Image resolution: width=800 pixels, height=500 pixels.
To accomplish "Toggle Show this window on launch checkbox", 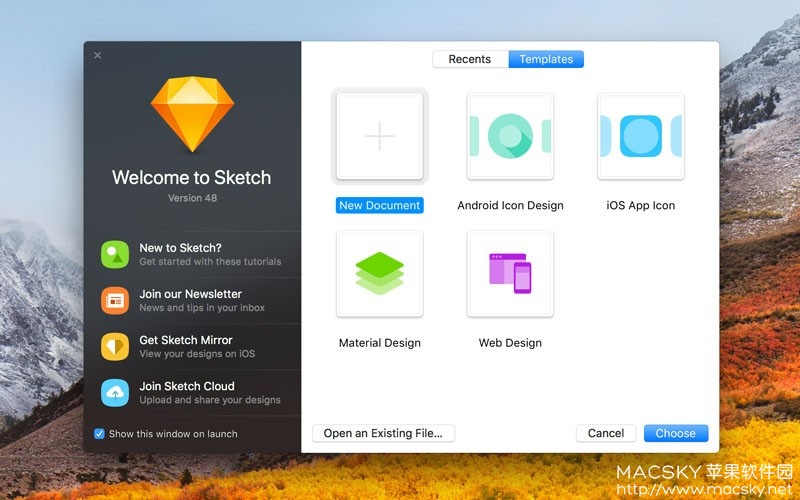I will point(99,434).
